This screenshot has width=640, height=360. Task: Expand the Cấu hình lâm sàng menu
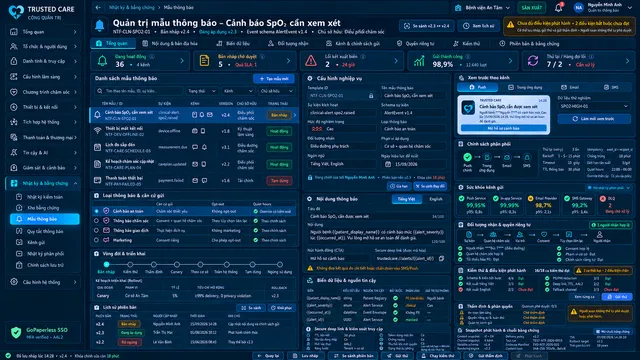[75, 77]
